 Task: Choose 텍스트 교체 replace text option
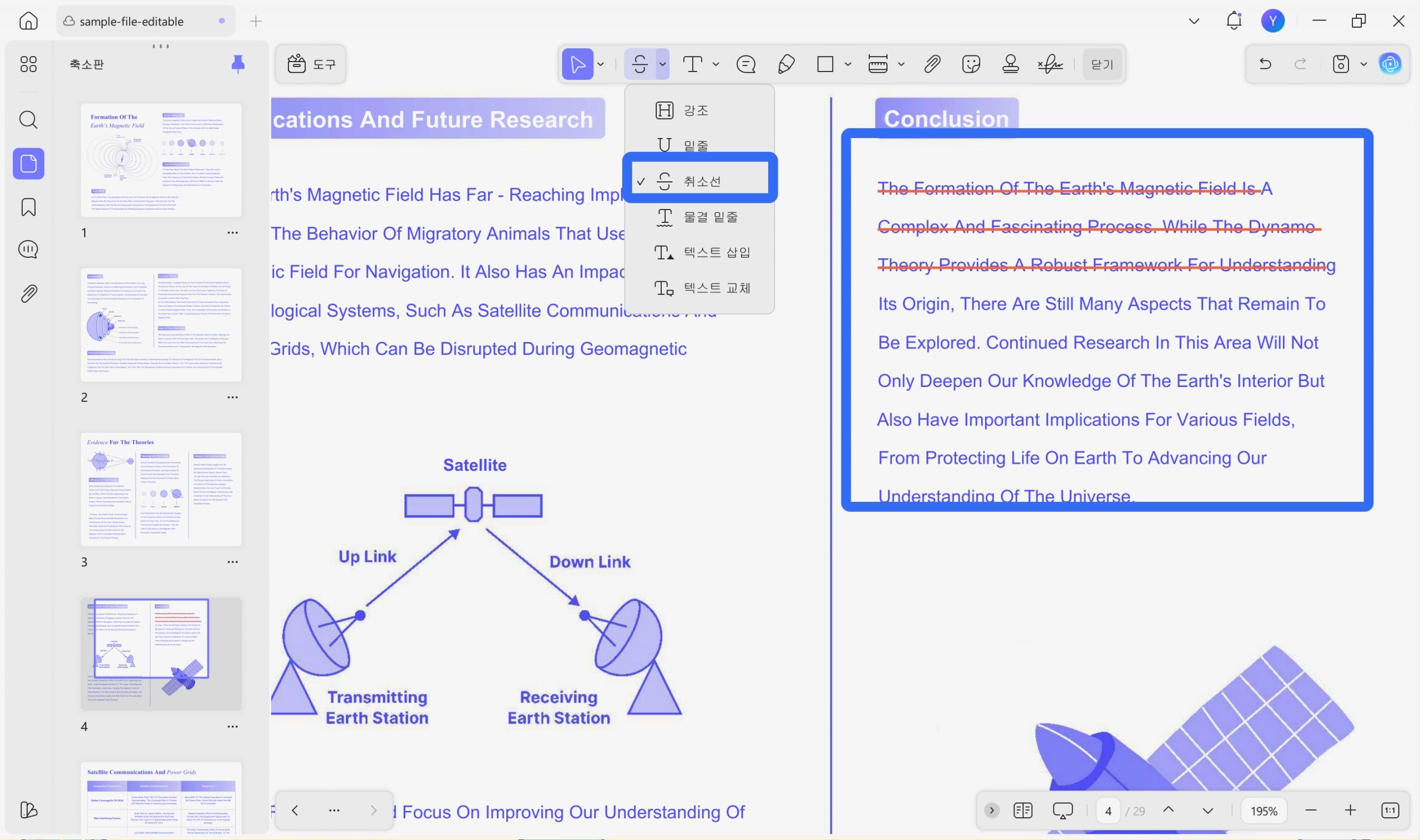[x=699, y=288]
